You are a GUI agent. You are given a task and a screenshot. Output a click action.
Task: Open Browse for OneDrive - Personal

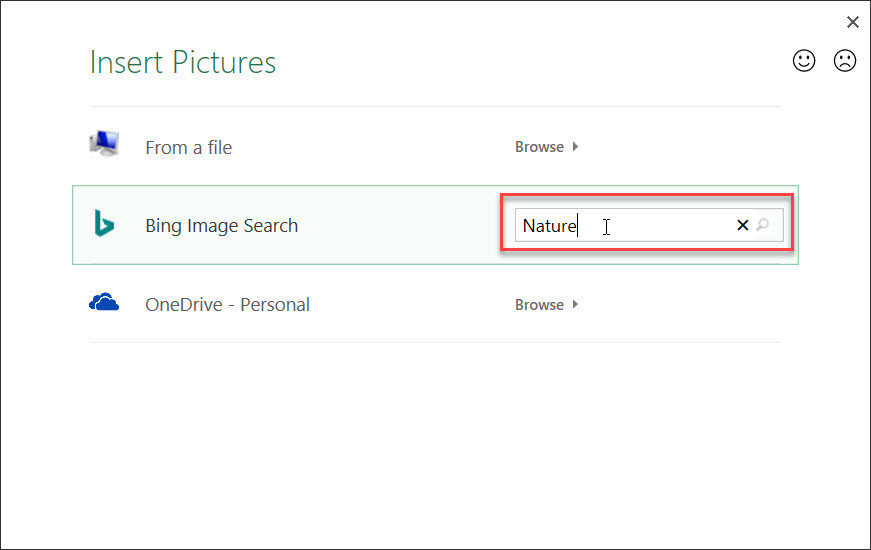click(x=539, y=304)
